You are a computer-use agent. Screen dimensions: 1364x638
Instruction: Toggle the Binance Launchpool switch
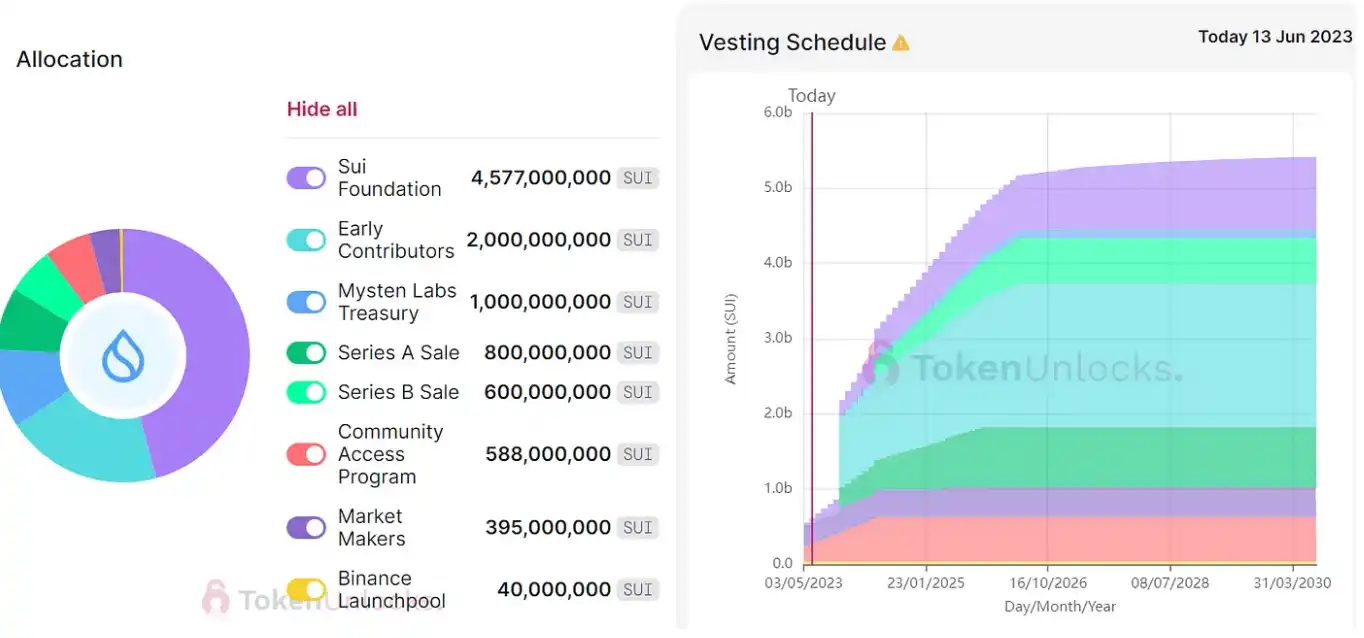(306, 589)
